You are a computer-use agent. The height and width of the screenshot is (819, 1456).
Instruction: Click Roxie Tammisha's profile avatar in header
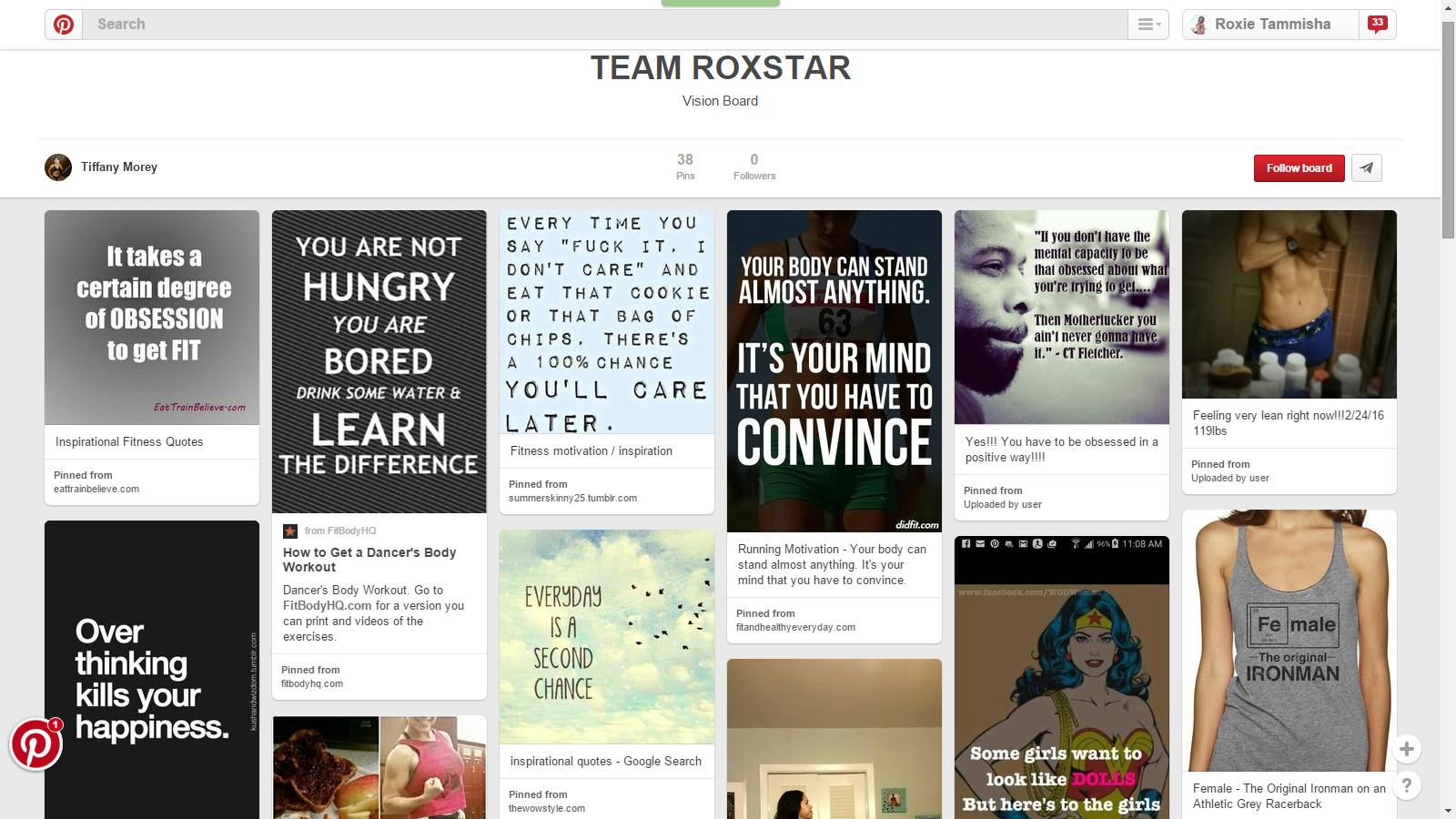(x=1199, y=25)
